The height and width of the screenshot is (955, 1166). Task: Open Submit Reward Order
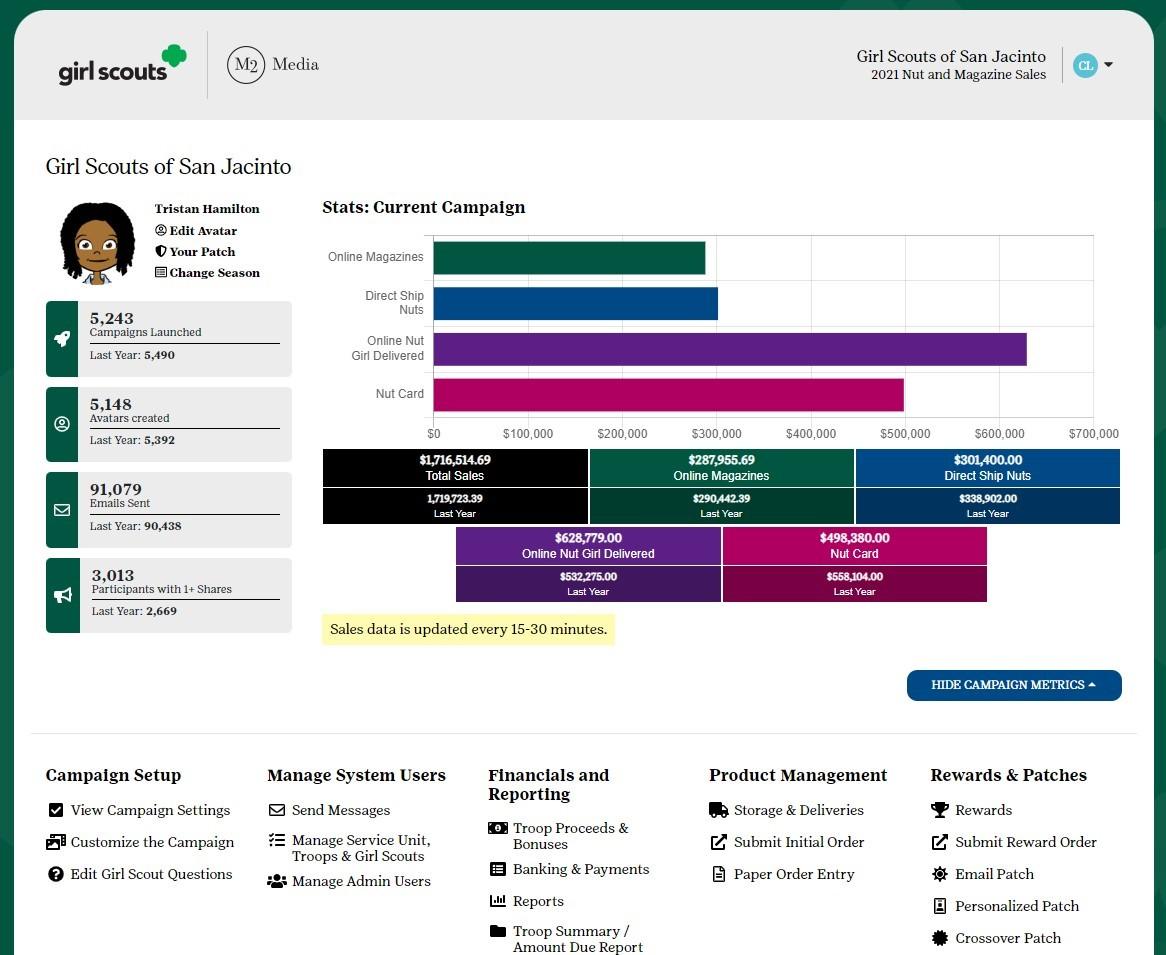pyautogui.click(x=1025, y=842)
